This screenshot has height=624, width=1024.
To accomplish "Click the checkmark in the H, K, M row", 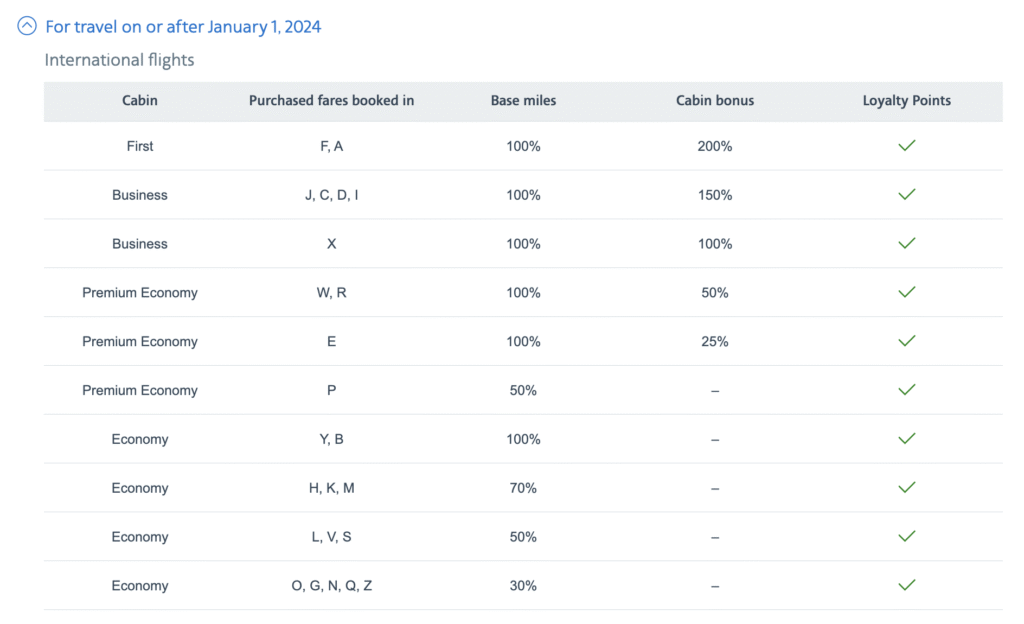I will pos(907,488).
